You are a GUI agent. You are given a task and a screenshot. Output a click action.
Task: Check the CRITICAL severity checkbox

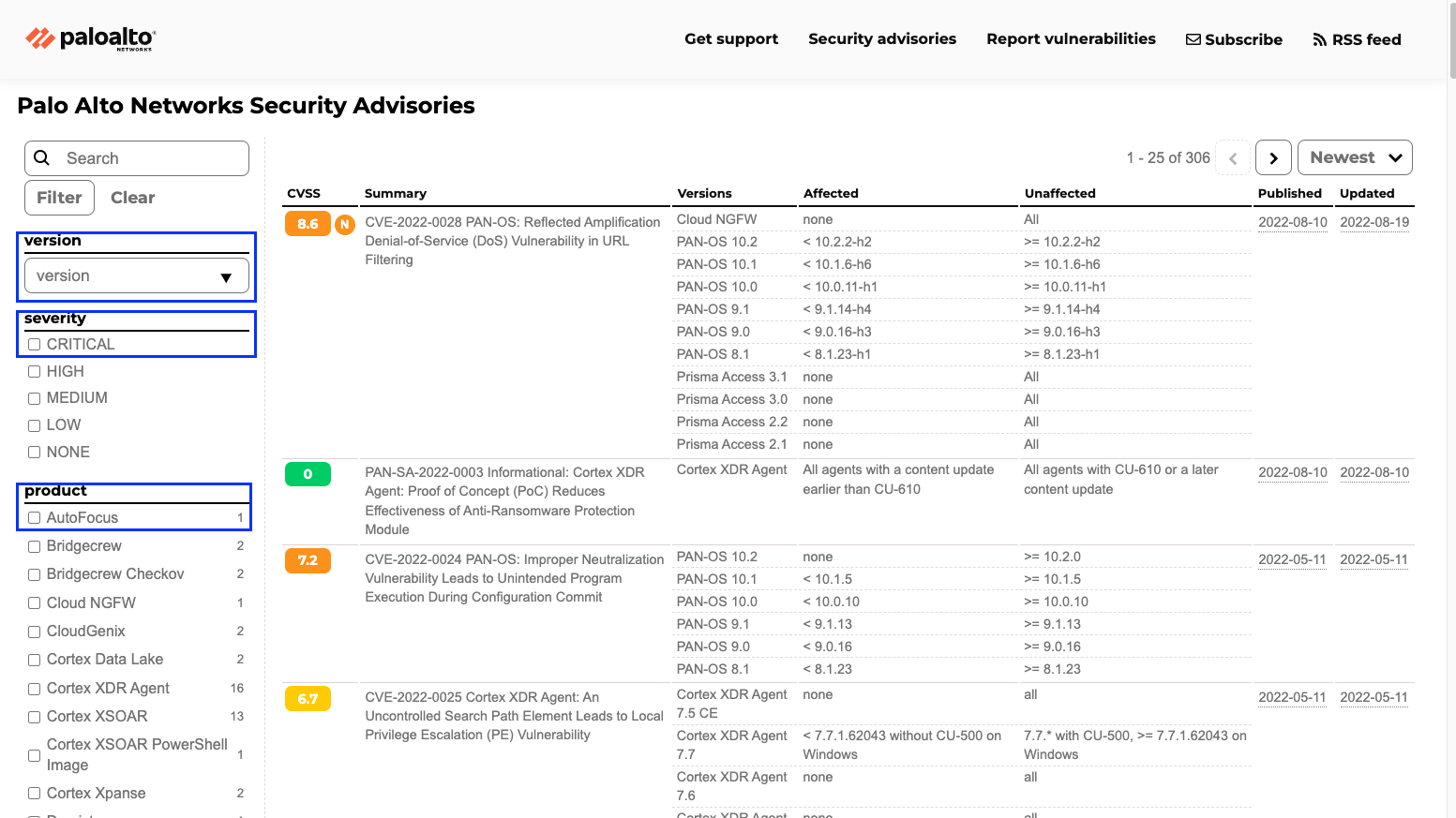click(x=35, y=345)
